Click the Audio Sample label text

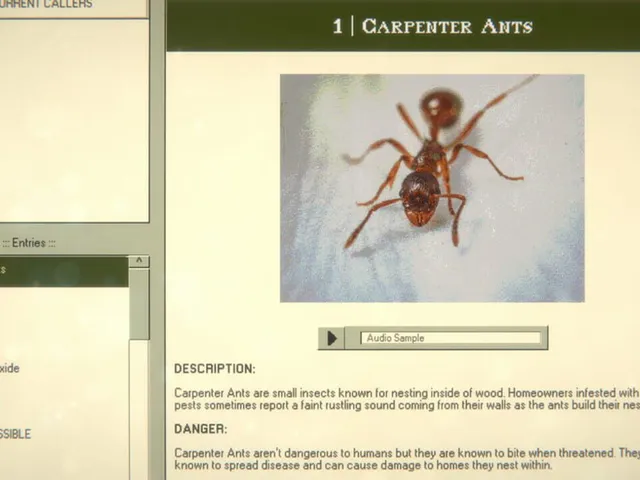[395, 338]
